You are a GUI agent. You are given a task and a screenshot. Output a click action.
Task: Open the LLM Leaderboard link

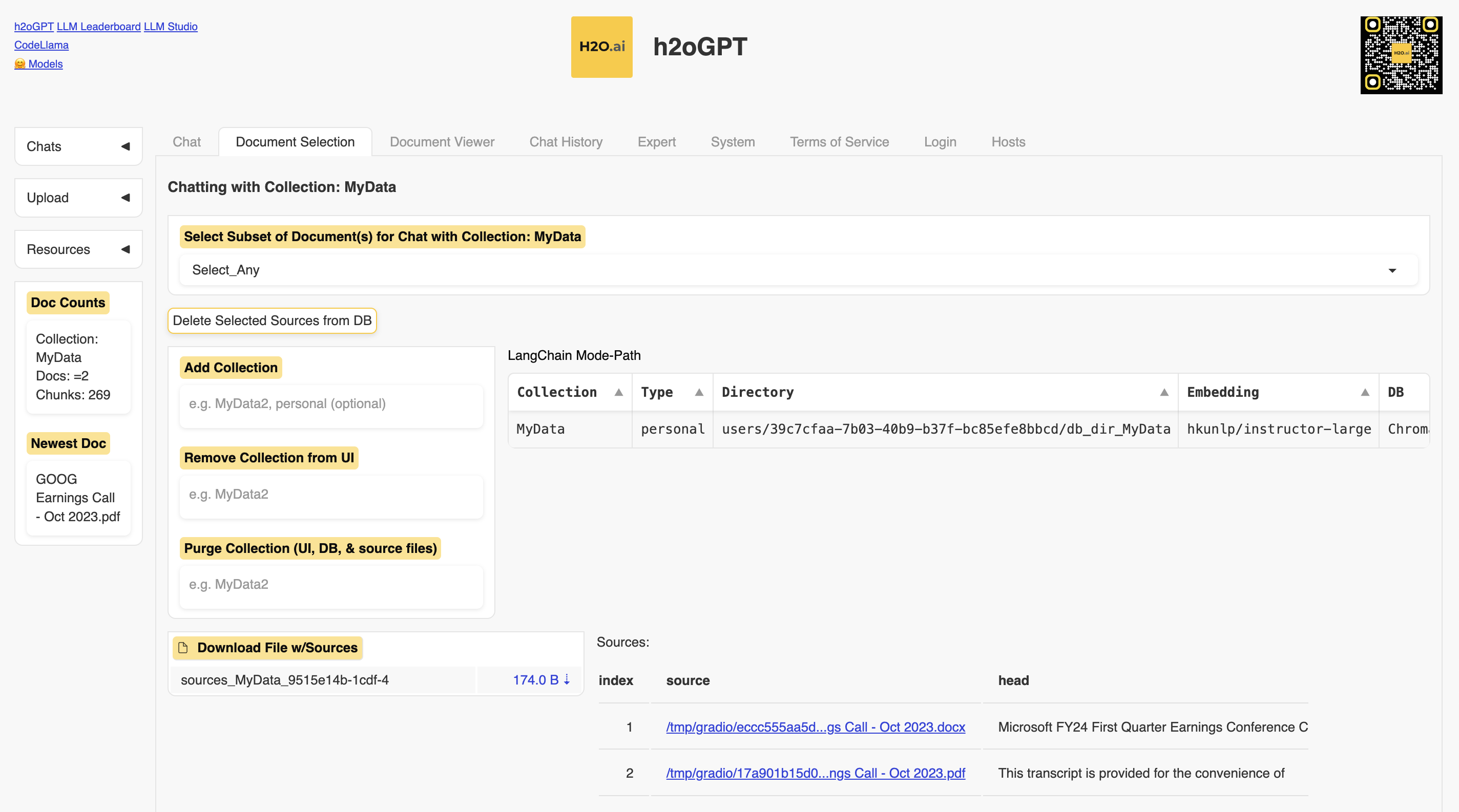pyautogui.click(x=98, y=27)
